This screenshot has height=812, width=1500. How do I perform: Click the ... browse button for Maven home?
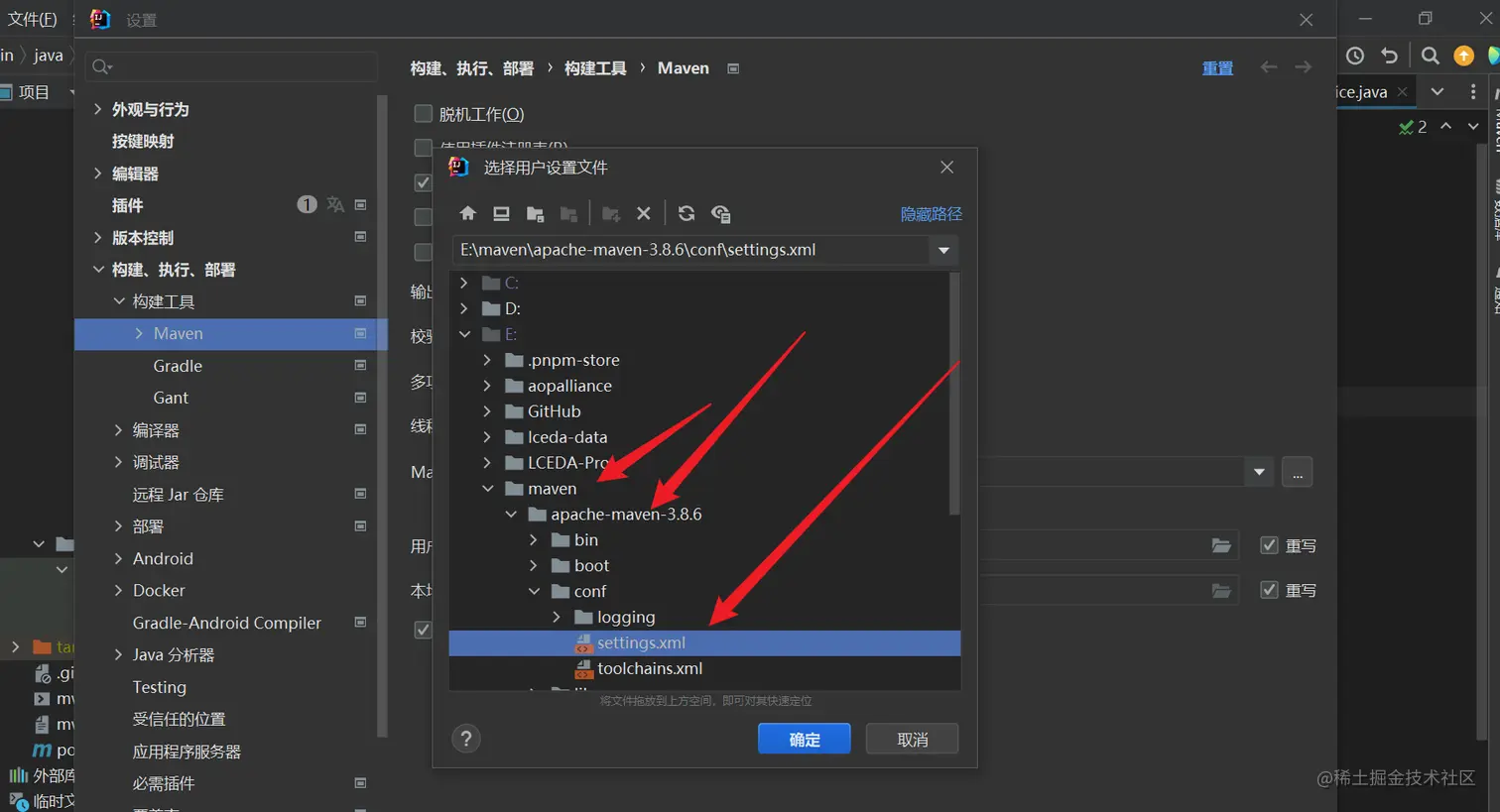pos(1298,472)
